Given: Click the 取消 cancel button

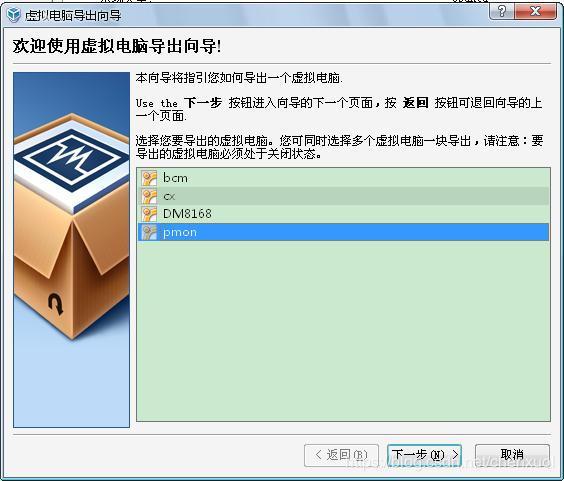Looking at the screenshot, I should click(512, 455).
